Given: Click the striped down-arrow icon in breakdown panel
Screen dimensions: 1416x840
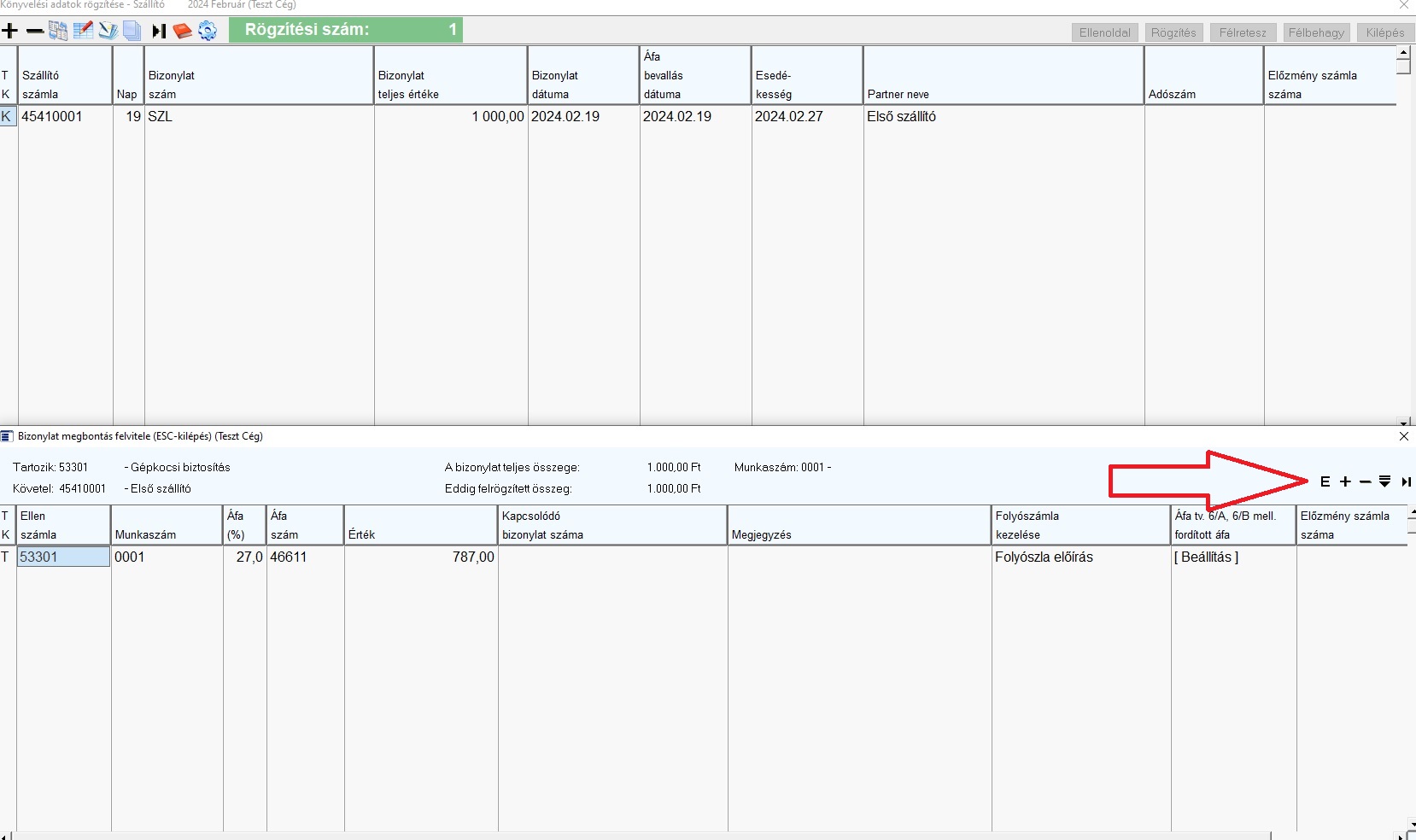Looking at the screenshot, I should click(1384, 482).
